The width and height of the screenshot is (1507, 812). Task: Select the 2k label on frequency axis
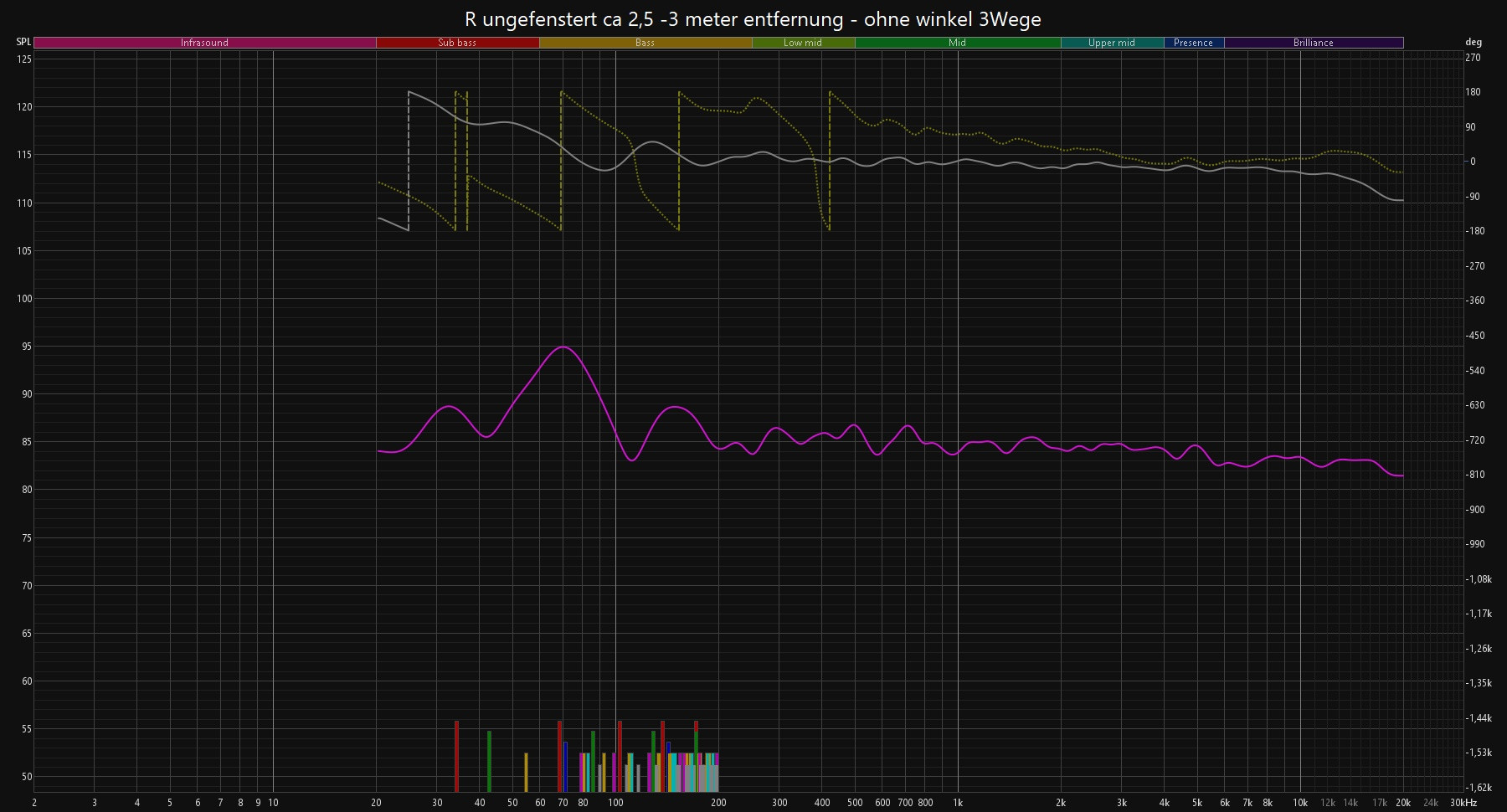(1061, 803)
